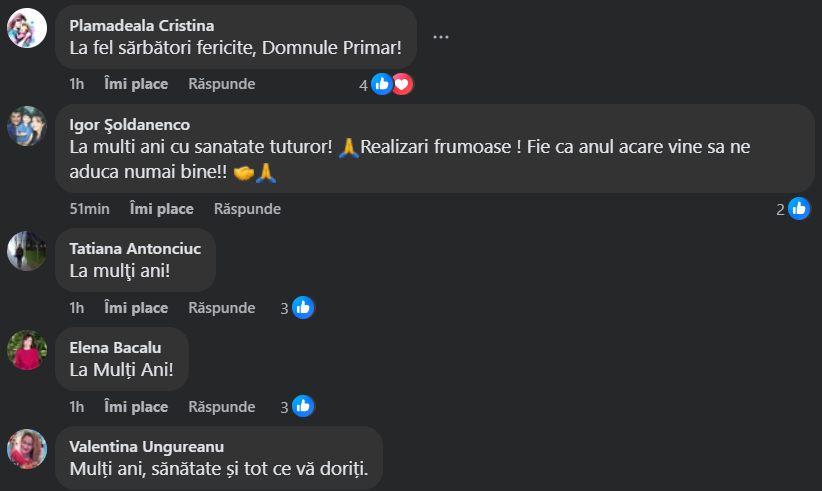
Task: Open Igor Şoldanenco's profile picture
Action: [27, 126]
